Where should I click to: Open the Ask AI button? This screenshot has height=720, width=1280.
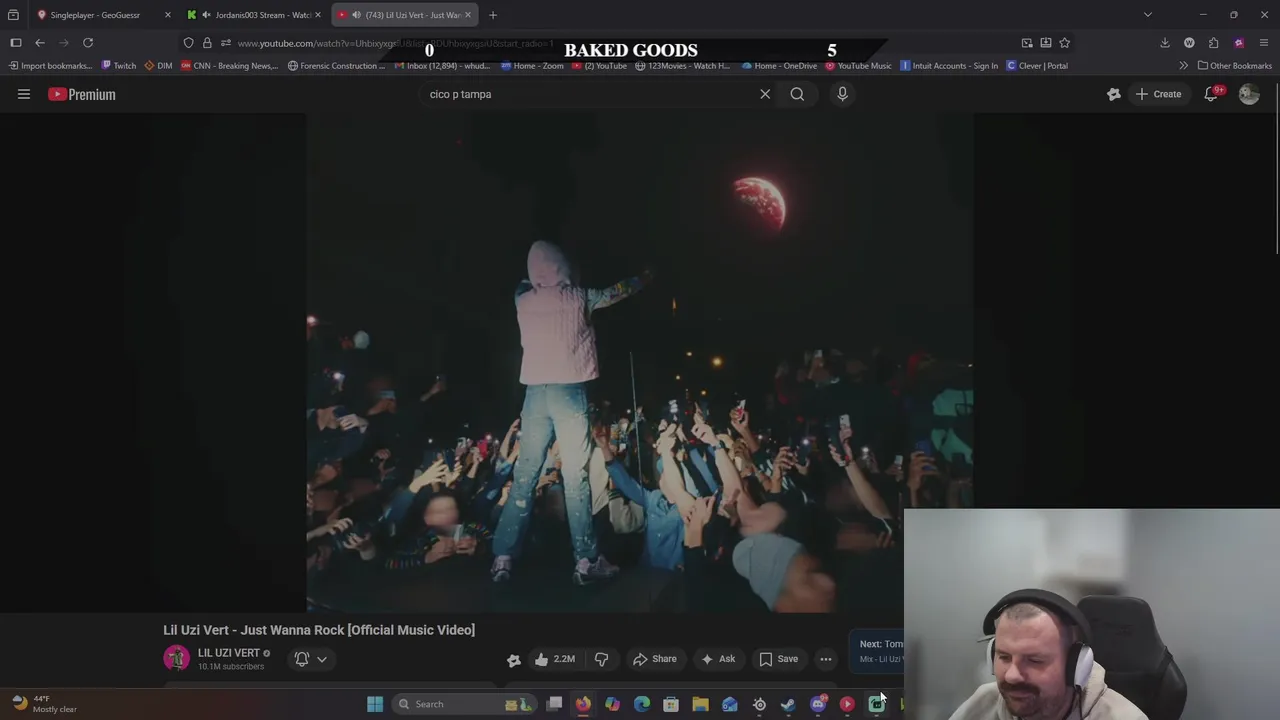click(718, 659)
